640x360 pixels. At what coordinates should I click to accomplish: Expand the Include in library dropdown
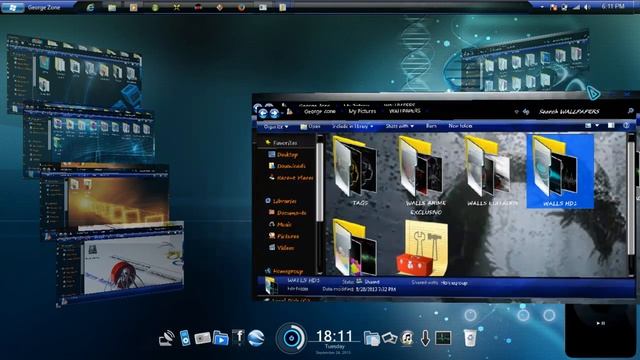click(352, 127)
